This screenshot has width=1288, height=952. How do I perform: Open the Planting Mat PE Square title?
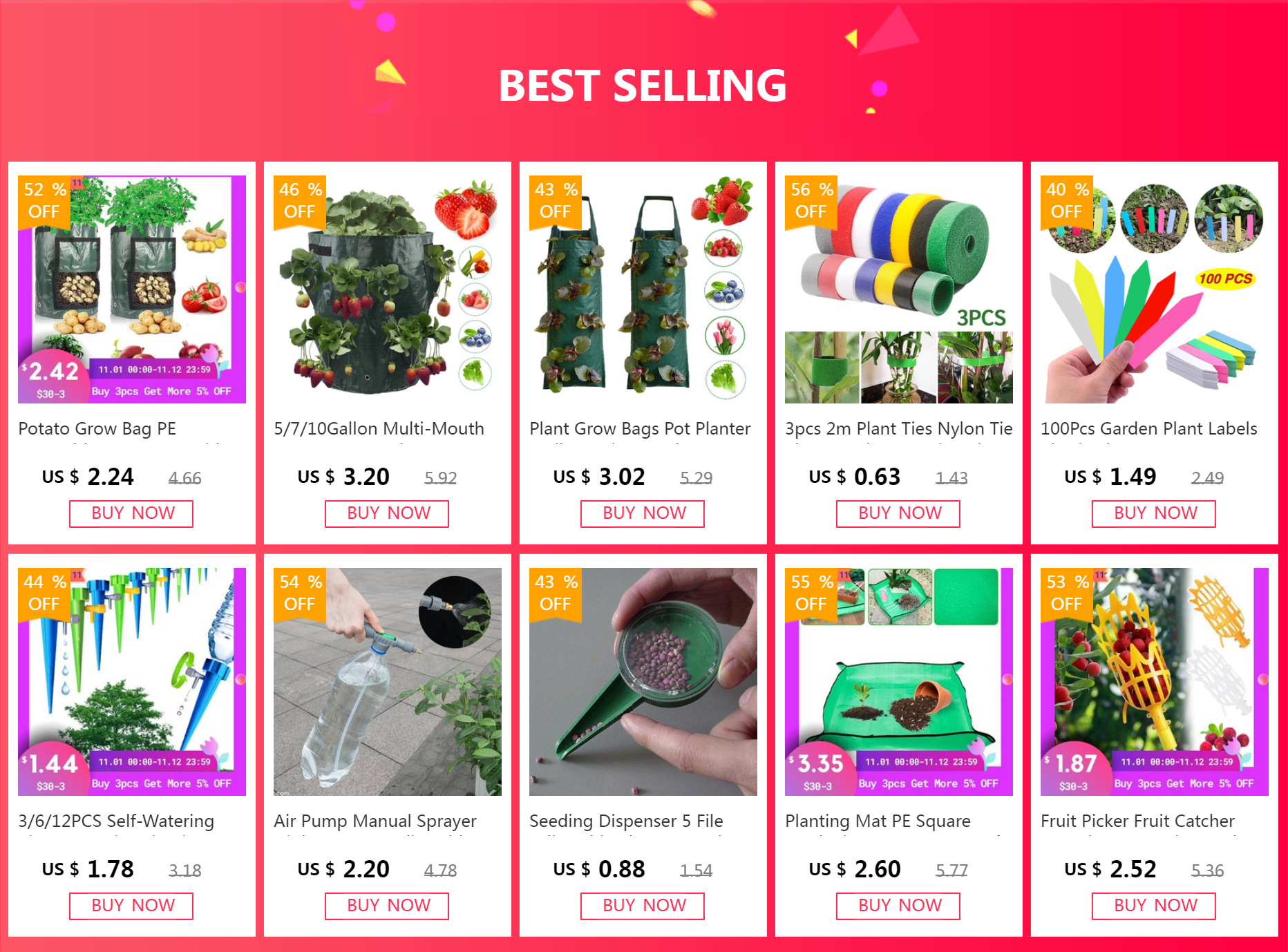878,821
